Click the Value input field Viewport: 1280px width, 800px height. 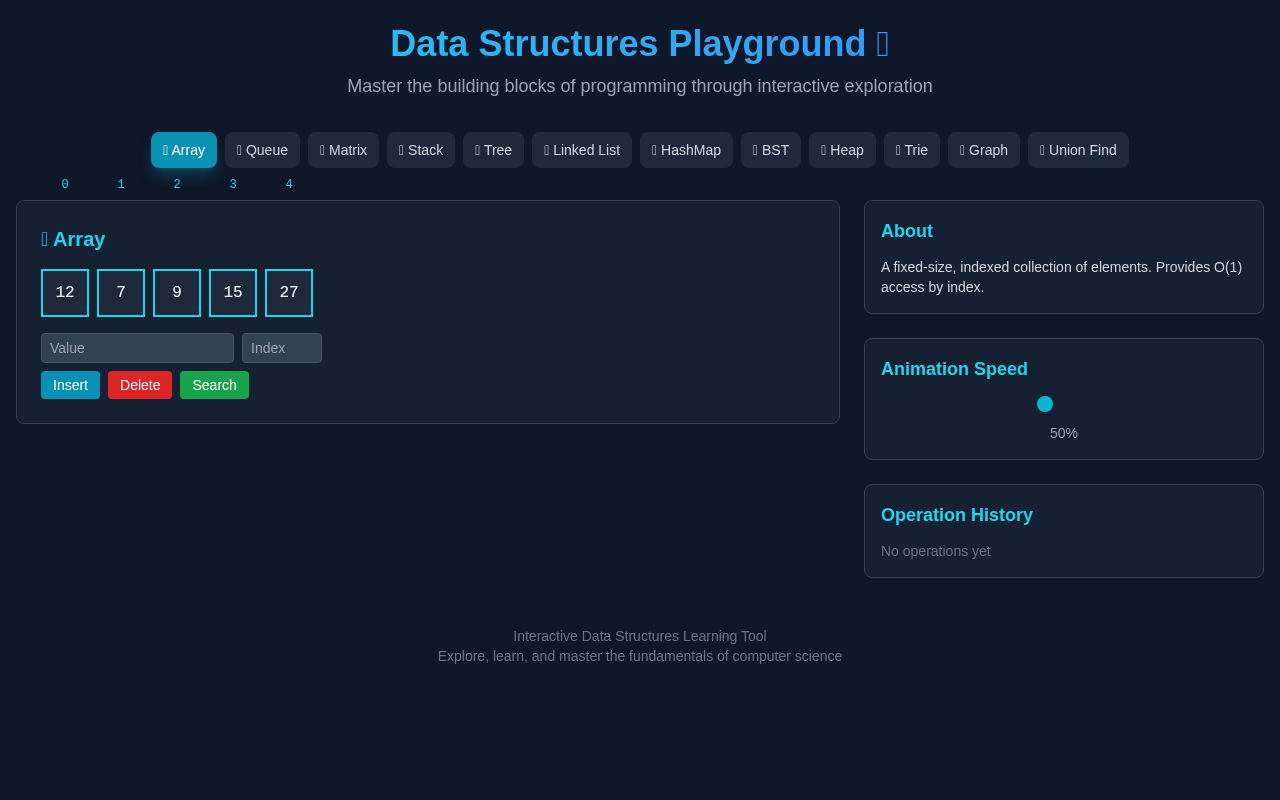[x=137, y=348]
